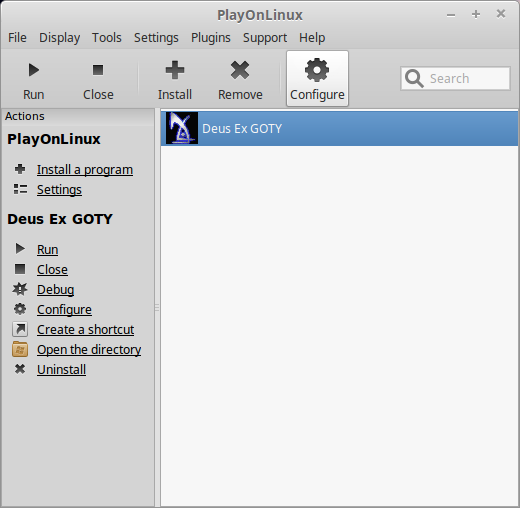Open the Tools menu

tap(107, 38)
